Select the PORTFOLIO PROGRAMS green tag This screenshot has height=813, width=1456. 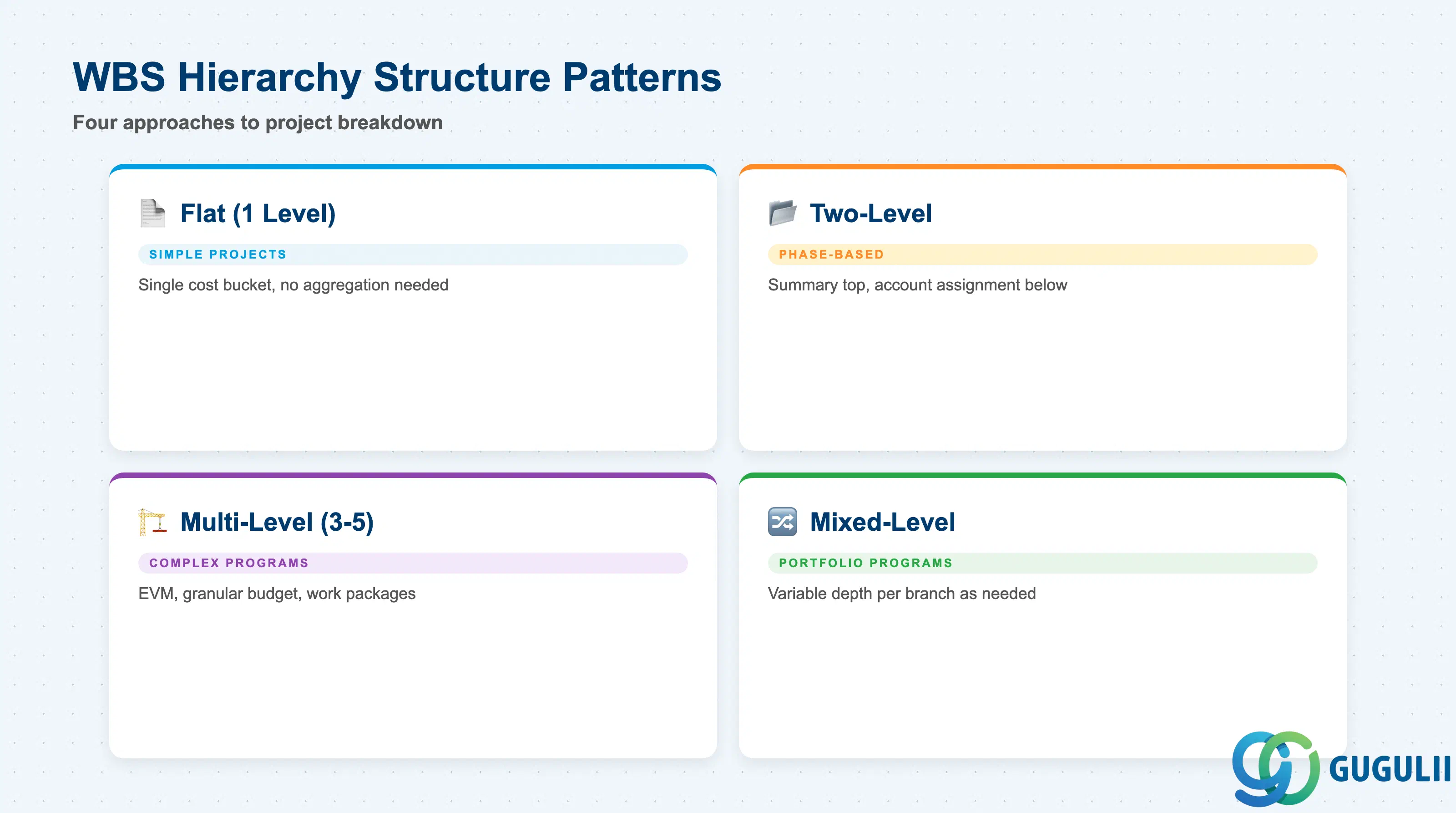pos(1042,563)
